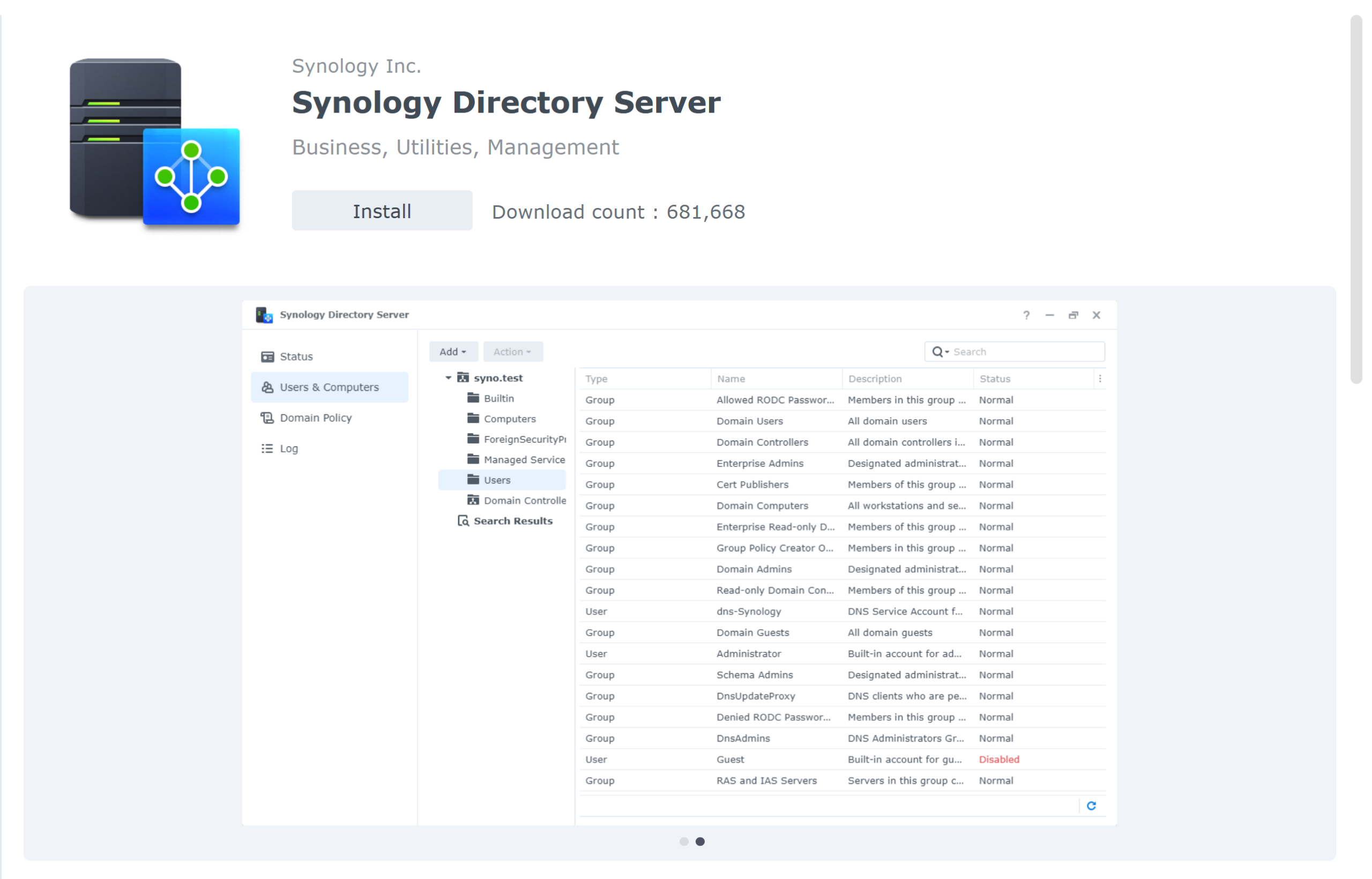
Task: Sort the list by the Name column header
Action: 732,378
